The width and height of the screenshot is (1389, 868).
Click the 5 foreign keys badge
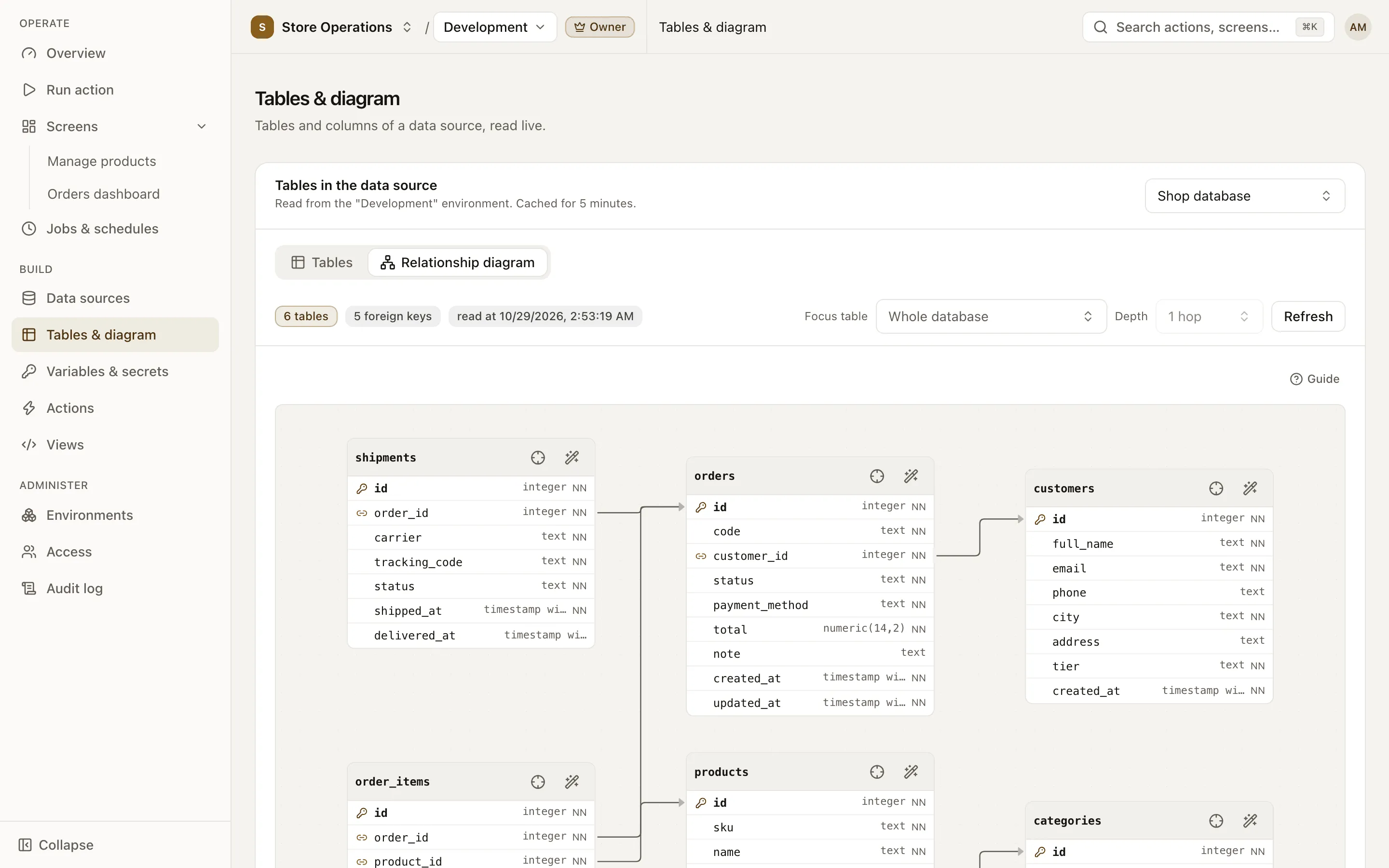[x=393, y=316]
